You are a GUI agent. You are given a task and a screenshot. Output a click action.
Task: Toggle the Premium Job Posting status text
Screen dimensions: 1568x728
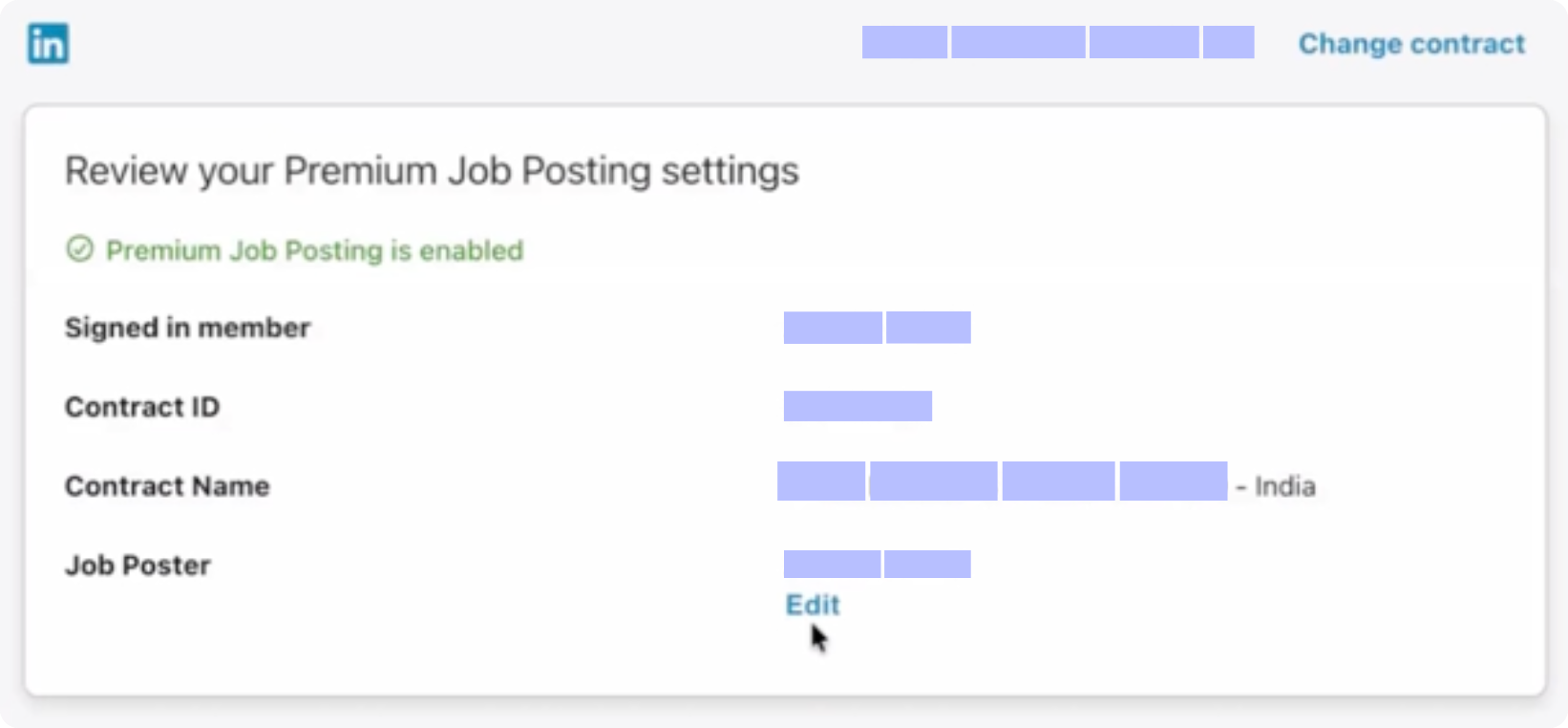point(315,250)
